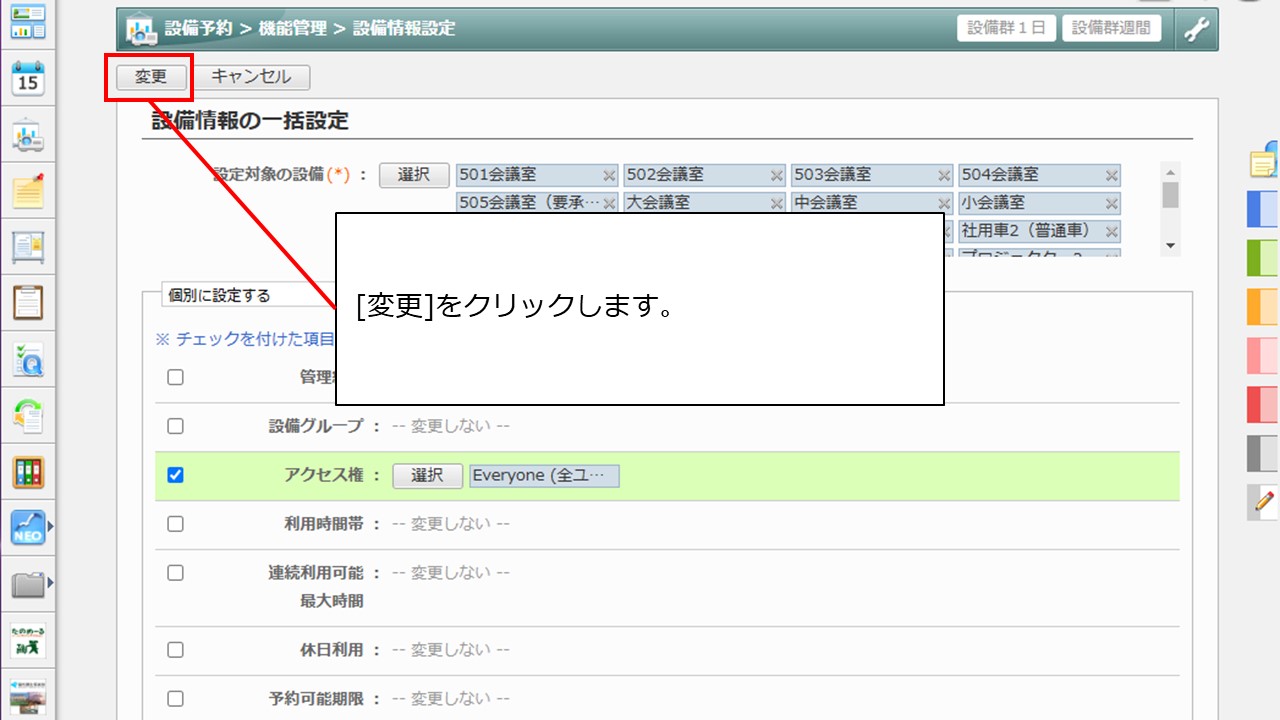
Task: Open the clipboard icon in left sidebar
Action: tap(28, 301)
